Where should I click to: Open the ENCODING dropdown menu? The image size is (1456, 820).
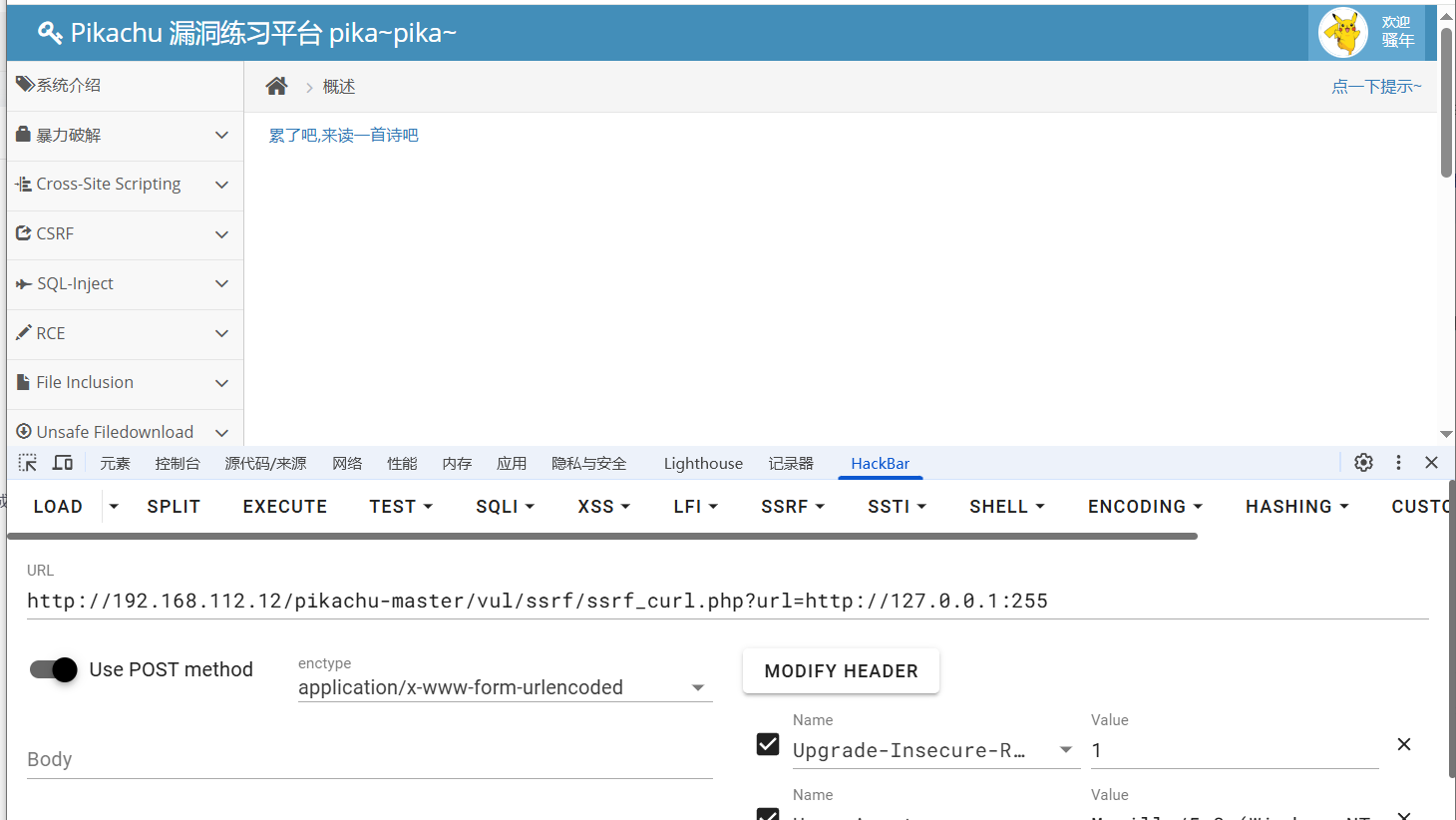click(x=1145, y=507)
